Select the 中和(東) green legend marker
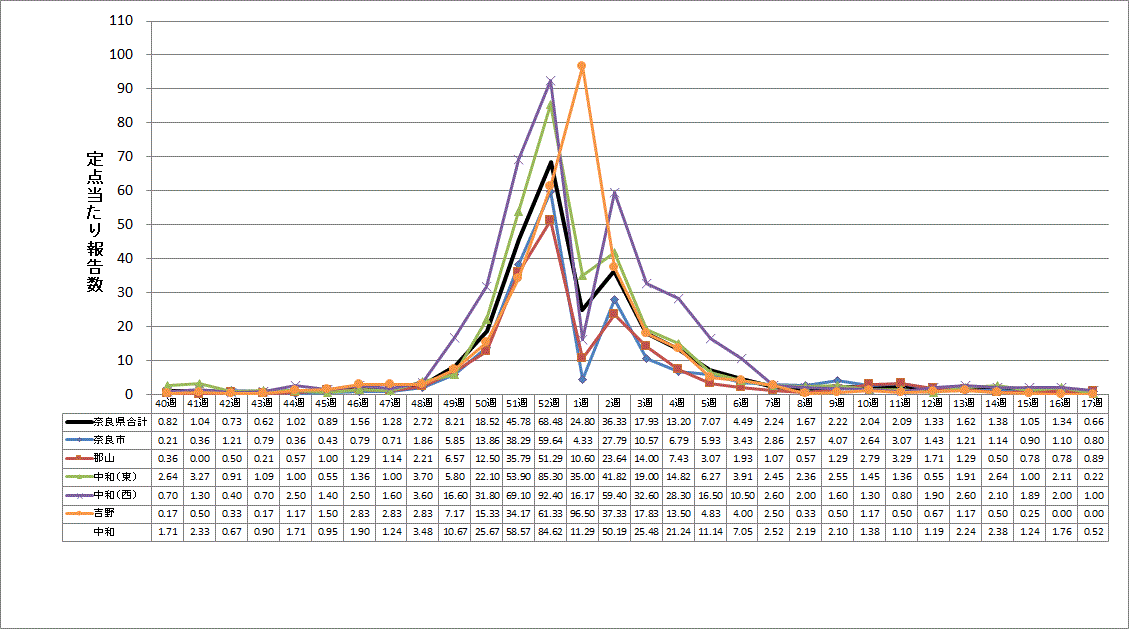This screenshot has height=629, width=1129. click(x=78, y=477)
